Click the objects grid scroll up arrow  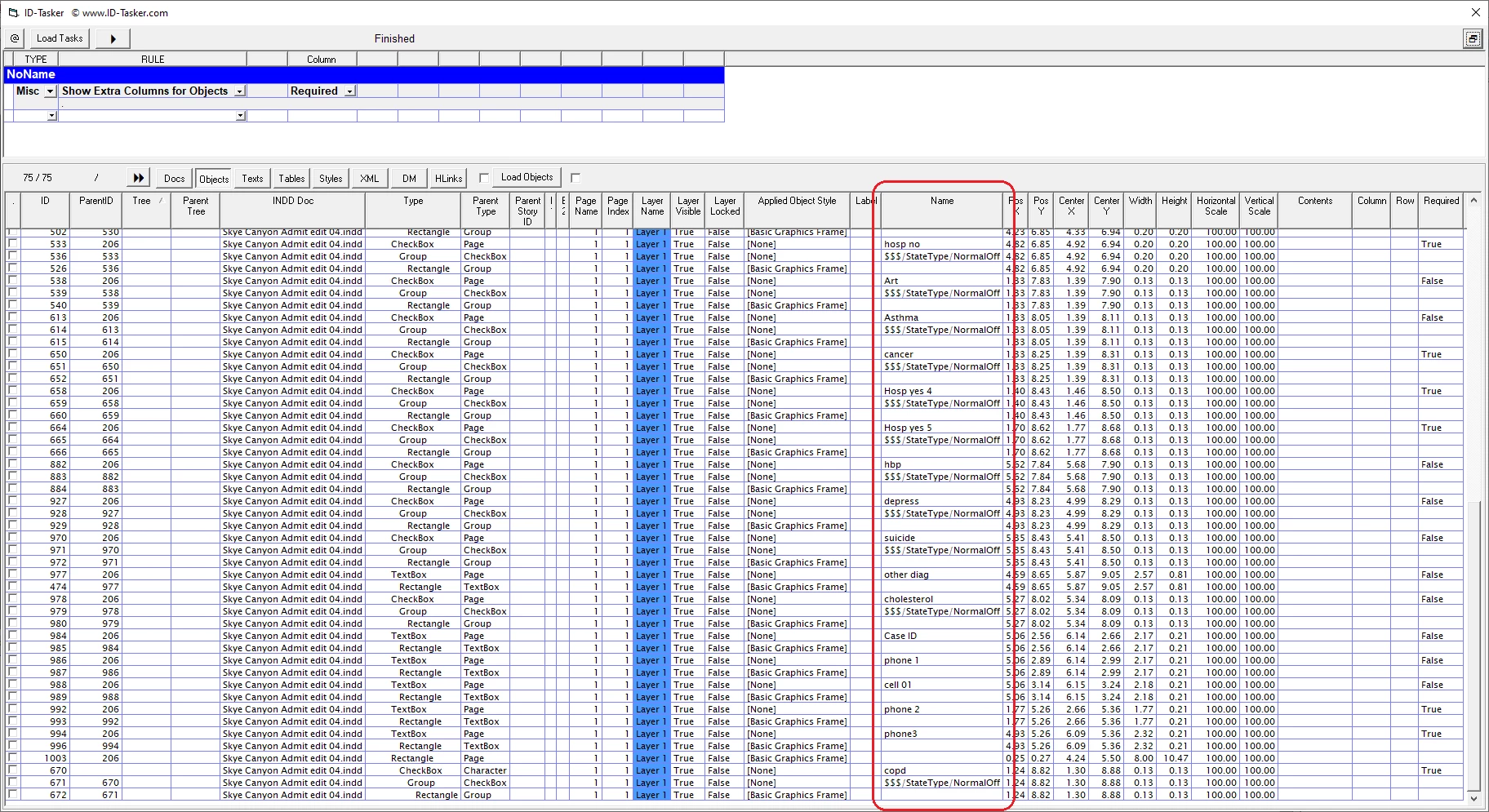(1473, 200)
